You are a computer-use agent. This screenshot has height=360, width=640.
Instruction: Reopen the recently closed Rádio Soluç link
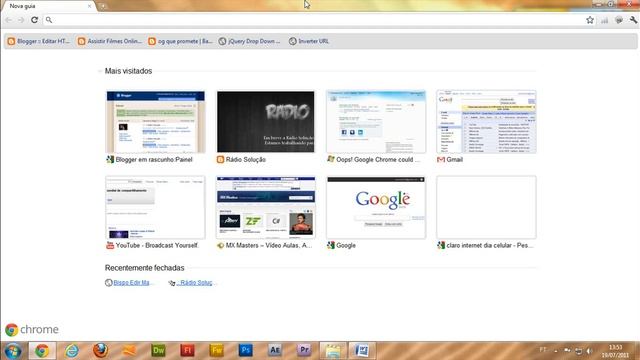pyautogui.click(x=196, y=282)
